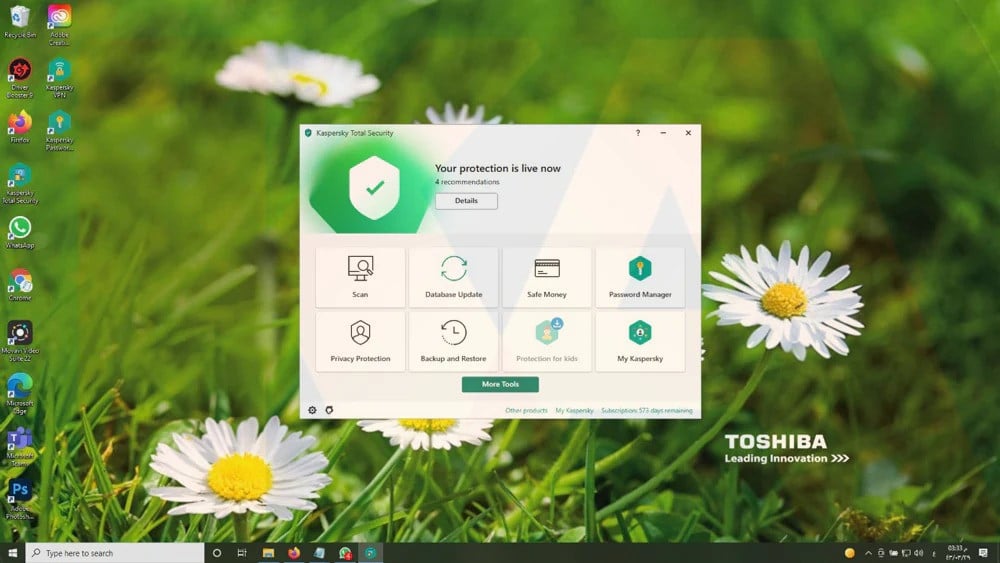Click the volume icon in system tray
The height and width of the screenshot is (563, 1000).
tap(918, 553)
